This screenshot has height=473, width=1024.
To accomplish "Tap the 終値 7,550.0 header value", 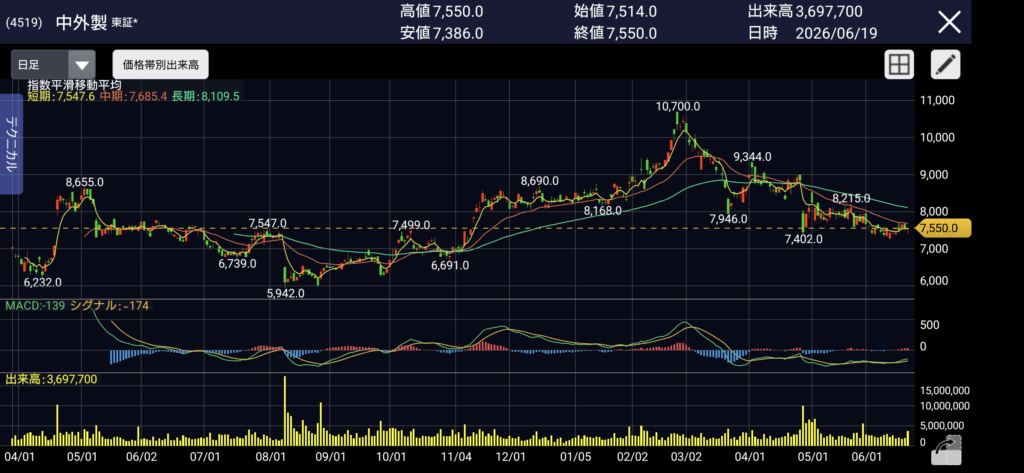I will 615,33.
